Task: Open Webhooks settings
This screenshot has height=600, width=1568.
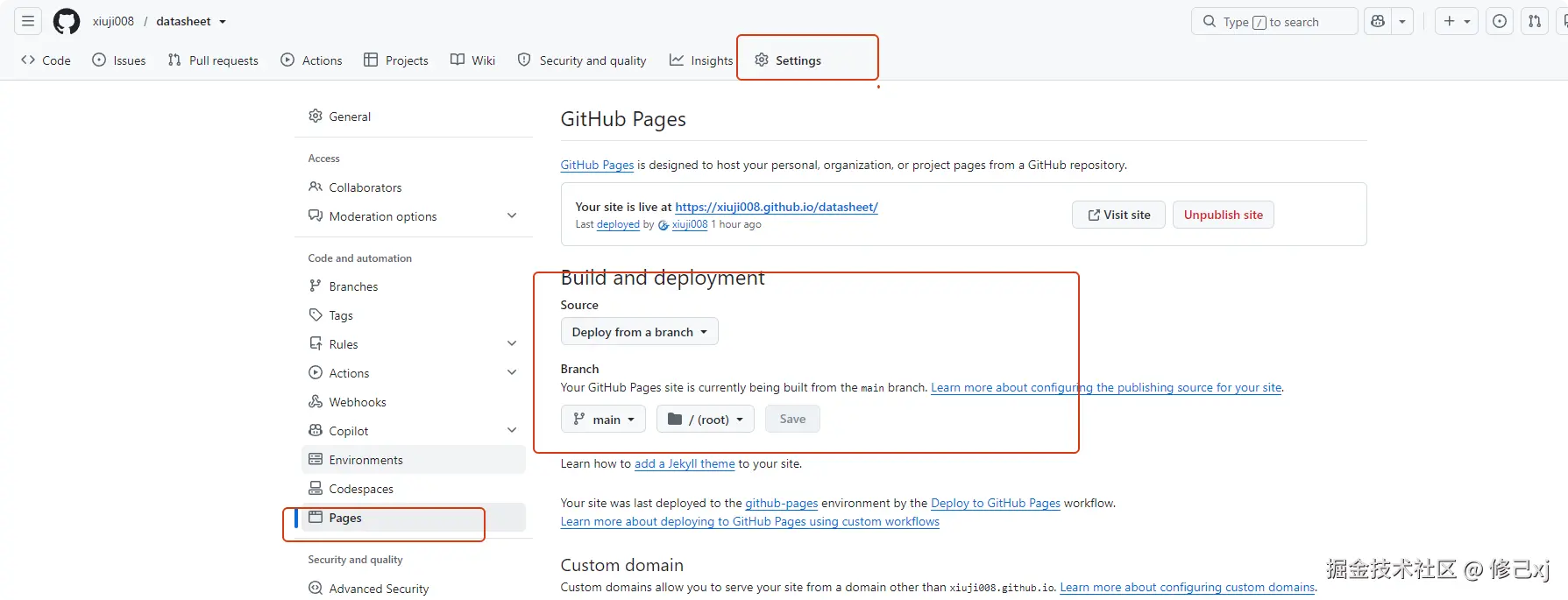Action: tap(414, 402)
